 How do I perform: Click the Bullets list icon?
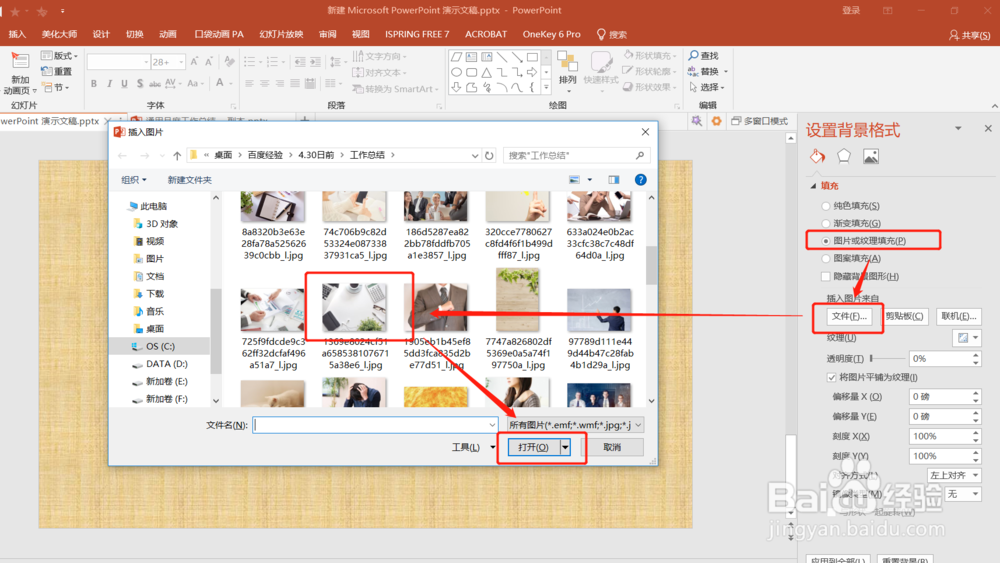pyautogui.click(x=249, y=62)
